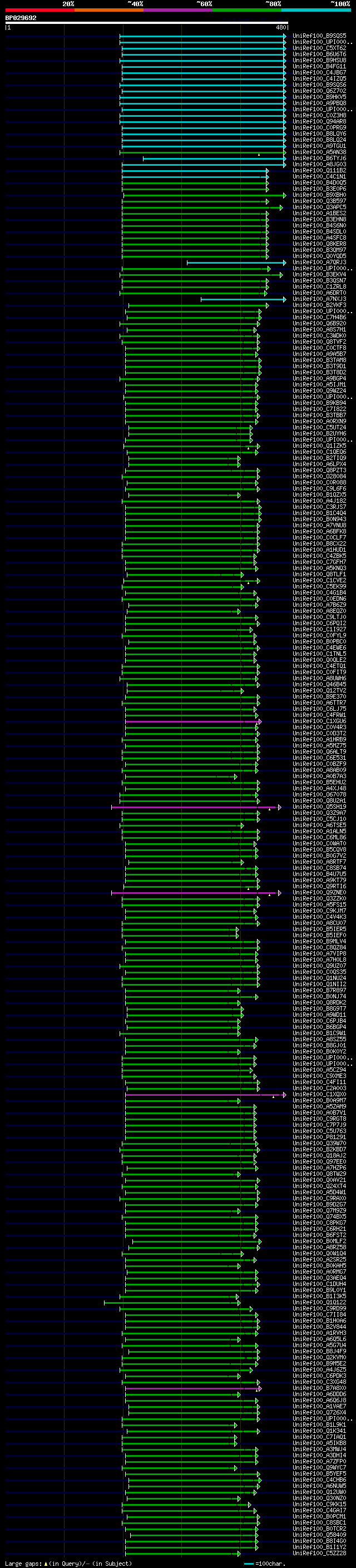Screen dimensions: 356x1568
Task: Click label UniRef100_Q726X4
Action: tap(319, 1413)
